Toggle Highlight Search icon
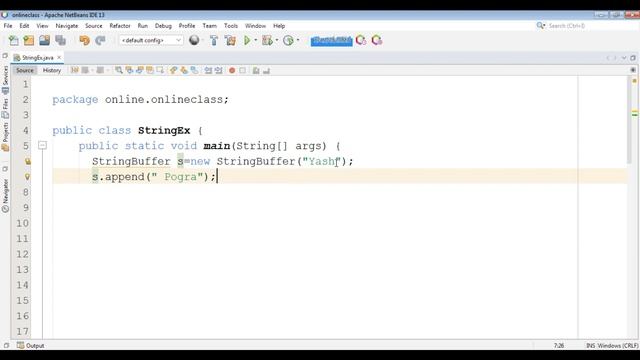 (150, 70)
